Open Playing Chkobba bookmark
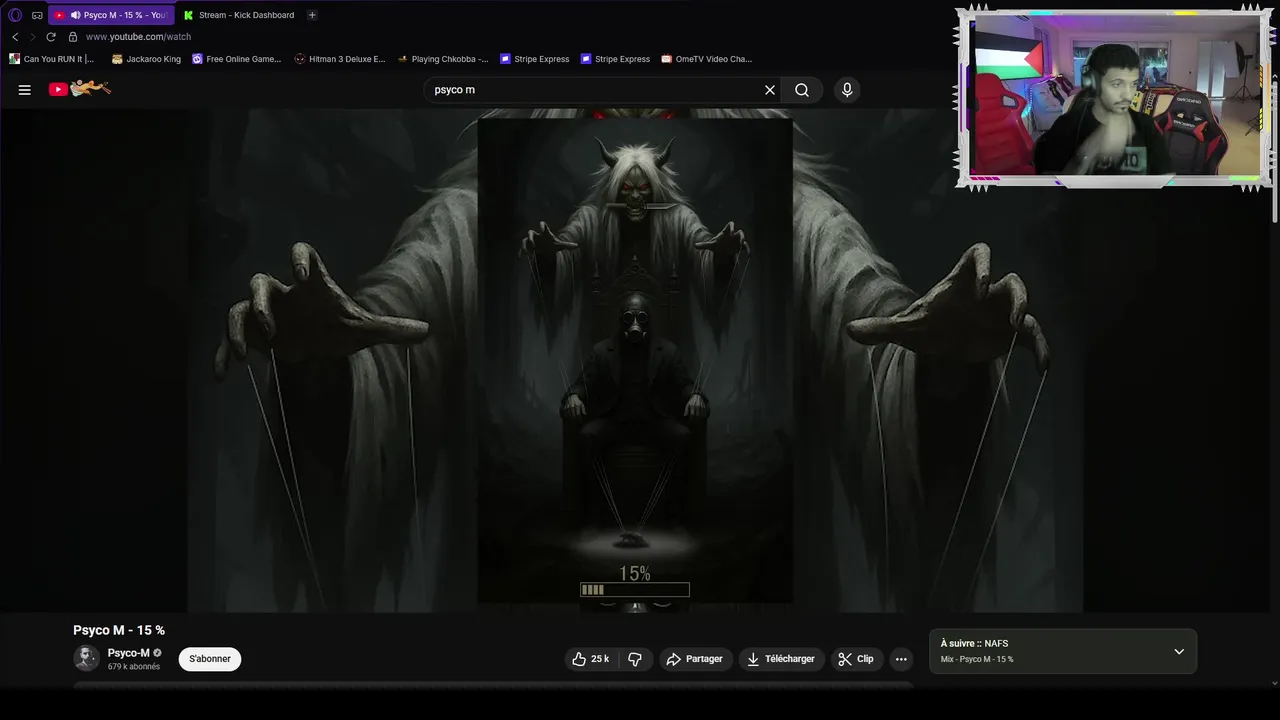The height and width of the screenshot is (720, 1280). click(x=443, y=59)
